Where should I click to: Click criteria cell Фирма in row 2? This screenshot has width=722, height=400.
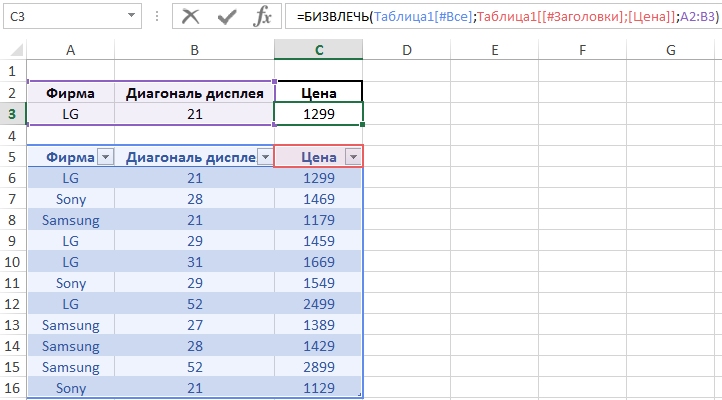pyautogui.click(x=70, y=93)
